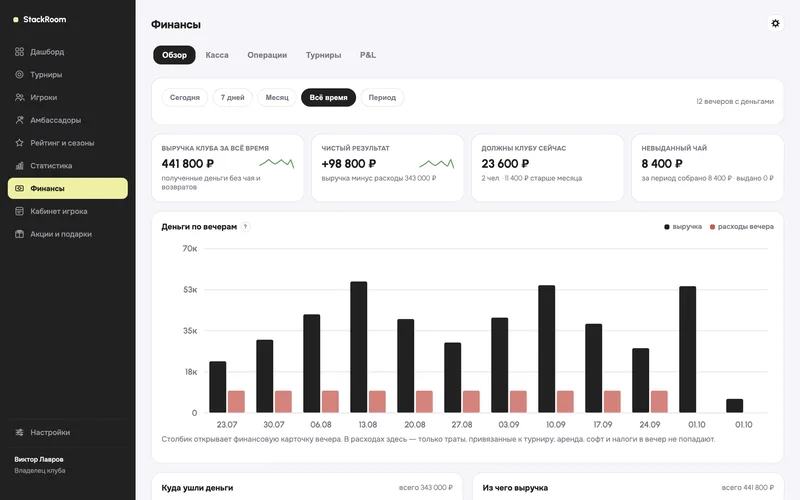Click the short last bar labeled 01.10
The height and width of the screenshot is (500, 800).
[x=735, y=406]
